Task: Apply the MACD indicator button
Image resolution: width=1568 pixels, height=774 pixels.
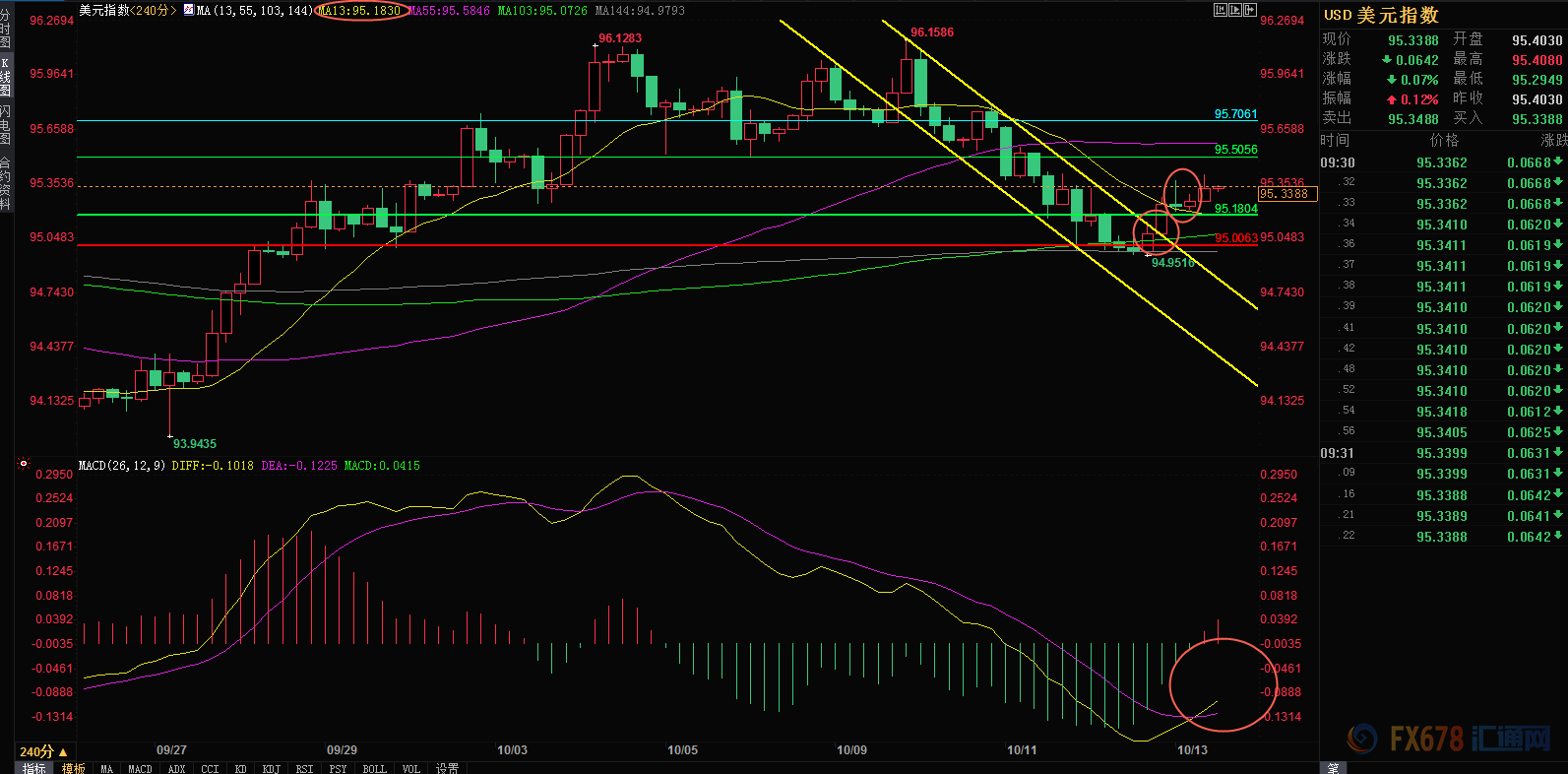Action: coord(140,768)
